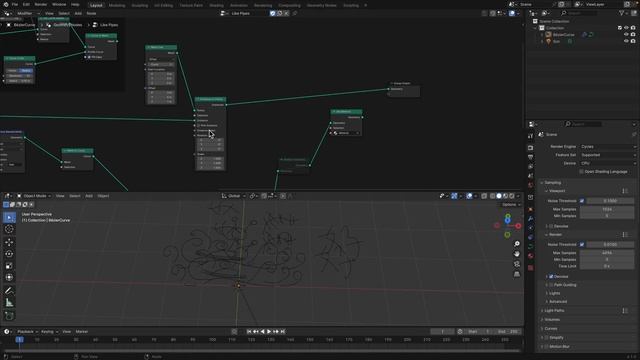The image size is (640, 360).
Task: Select the Transform tool
Action: click(x=9, y=278)
